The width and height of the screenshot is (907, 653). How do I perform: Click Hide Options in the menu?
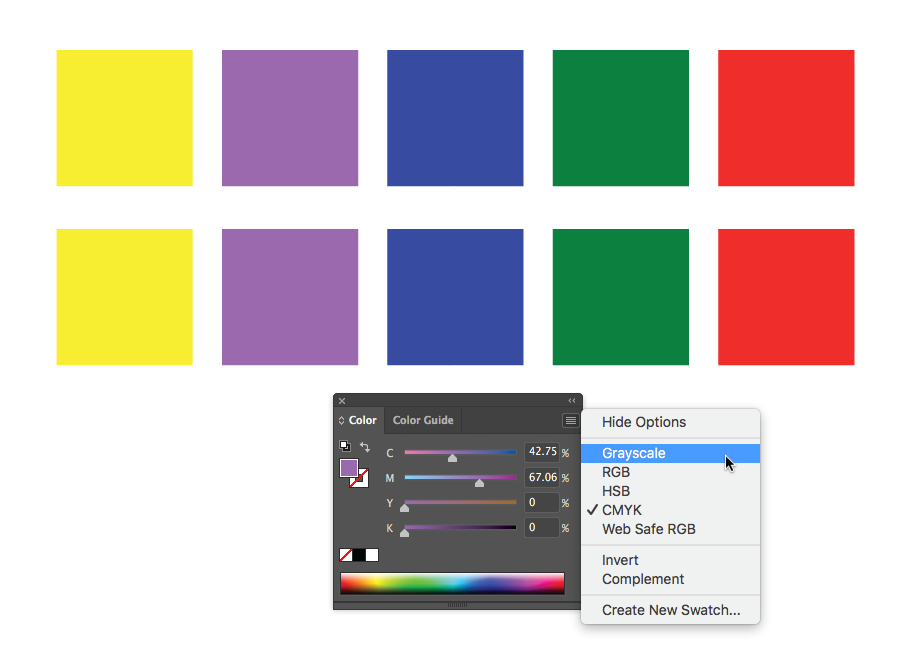click(x=644, y=422)
